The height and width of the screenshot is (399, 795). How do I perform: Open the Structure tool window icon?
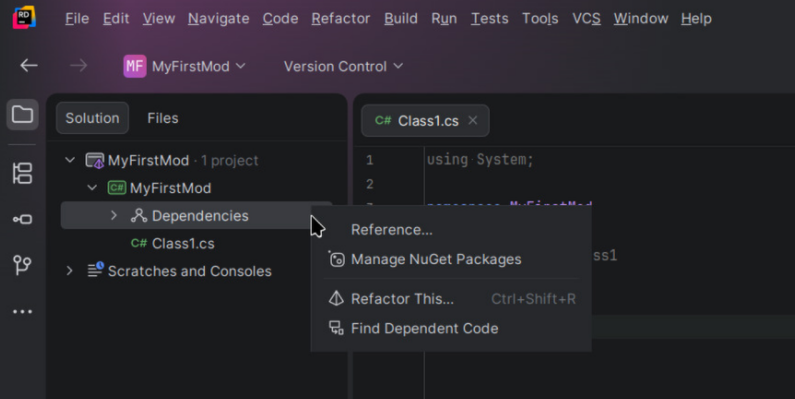(x=22, y=173)
